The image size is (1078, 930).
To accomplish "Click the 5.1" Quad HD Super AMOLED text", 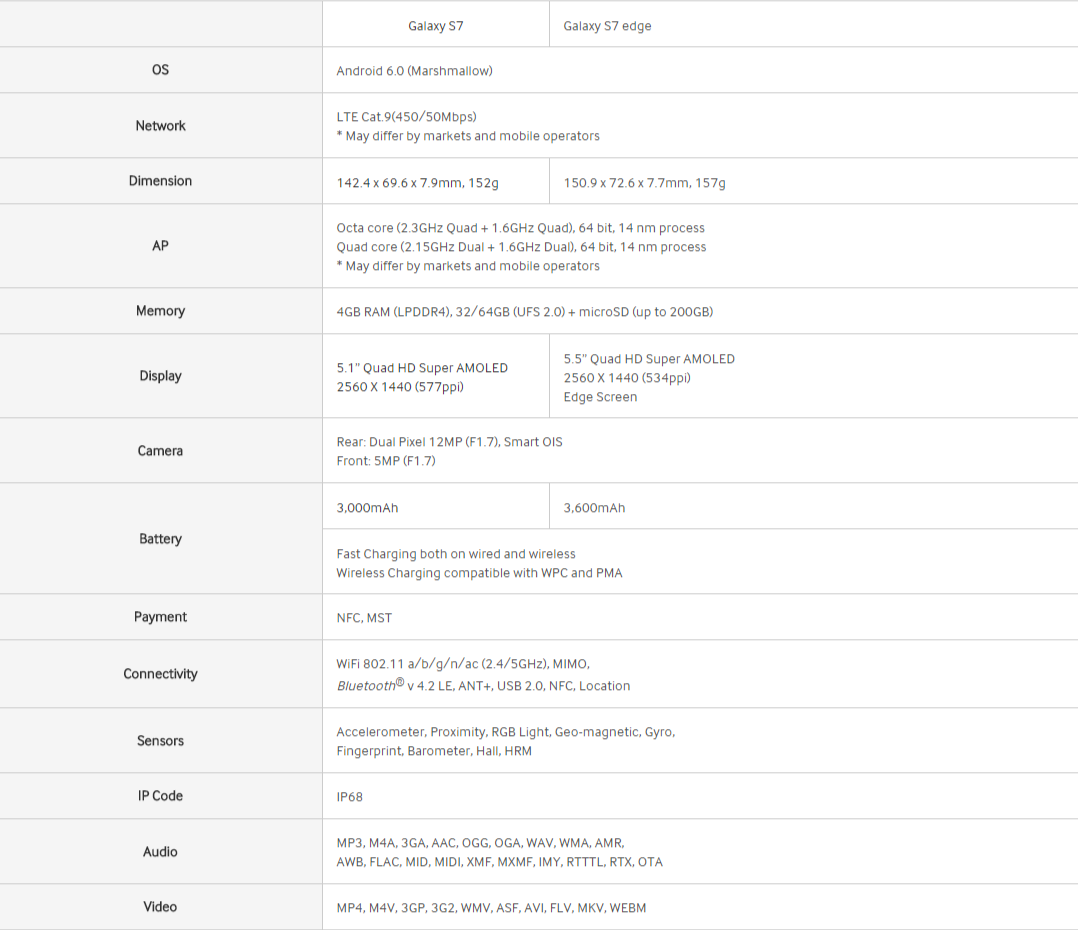I will (422, 368).
